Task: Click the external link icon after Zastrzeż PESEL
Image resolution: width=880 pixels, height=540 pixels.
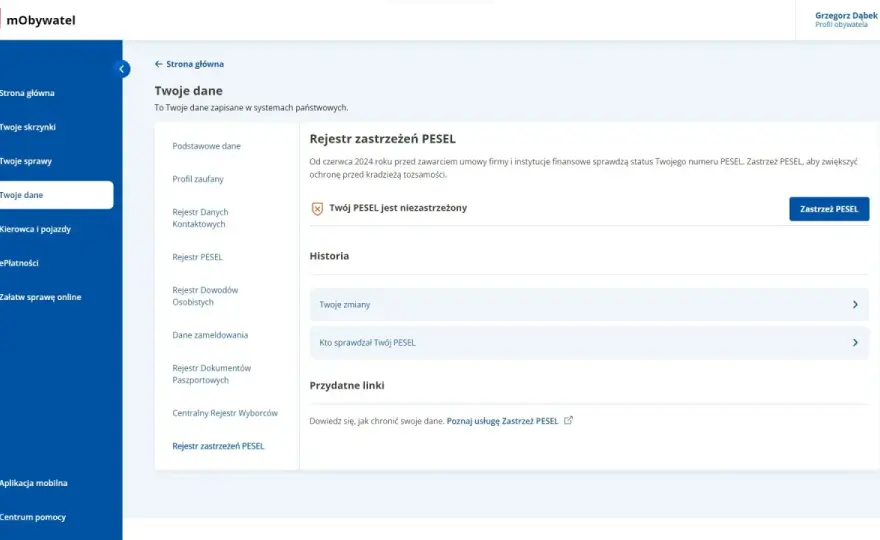Action: click(569, 420)
